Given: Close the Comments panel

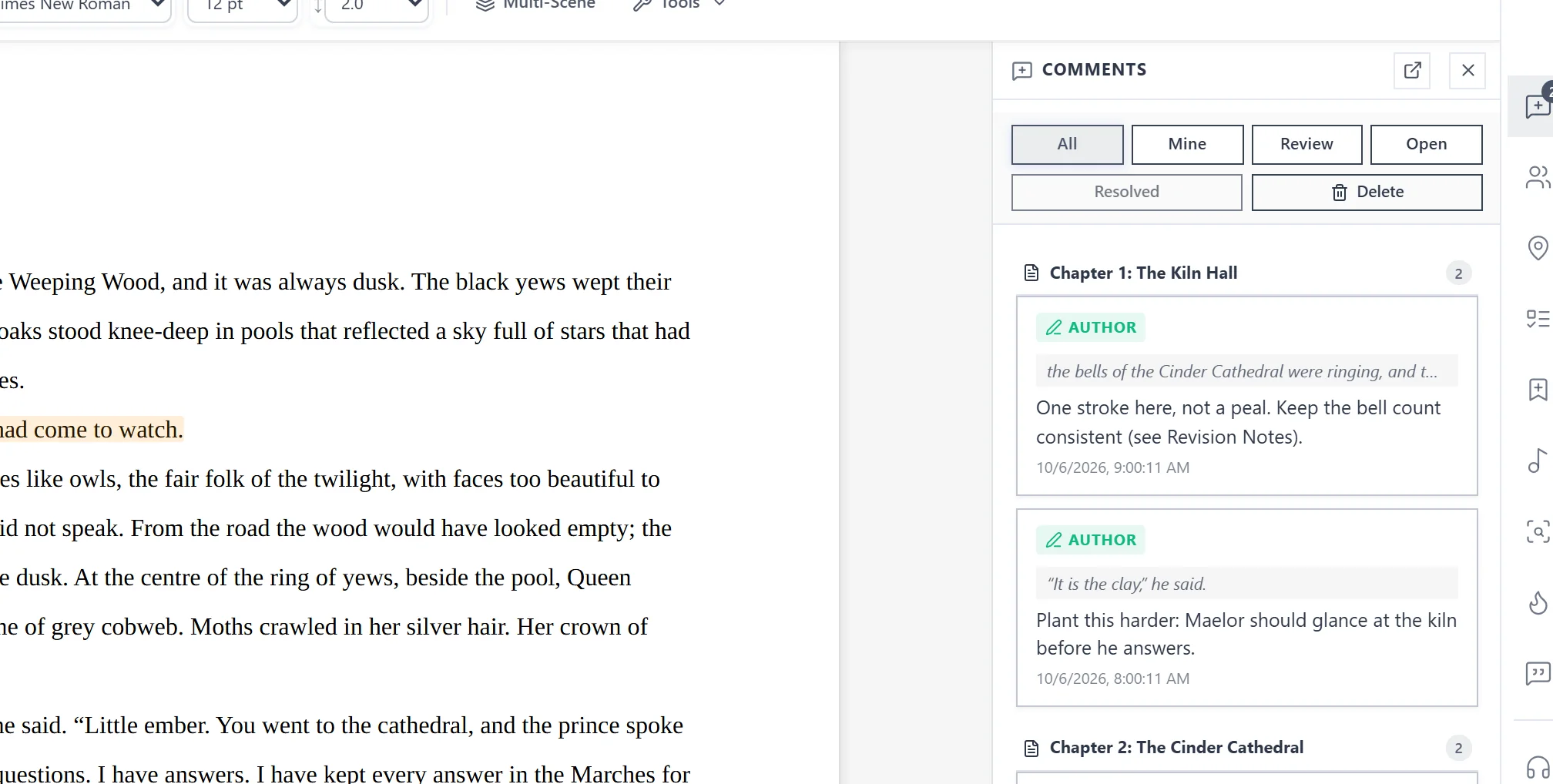Looking at the screenshot, I should [1467, 71].
